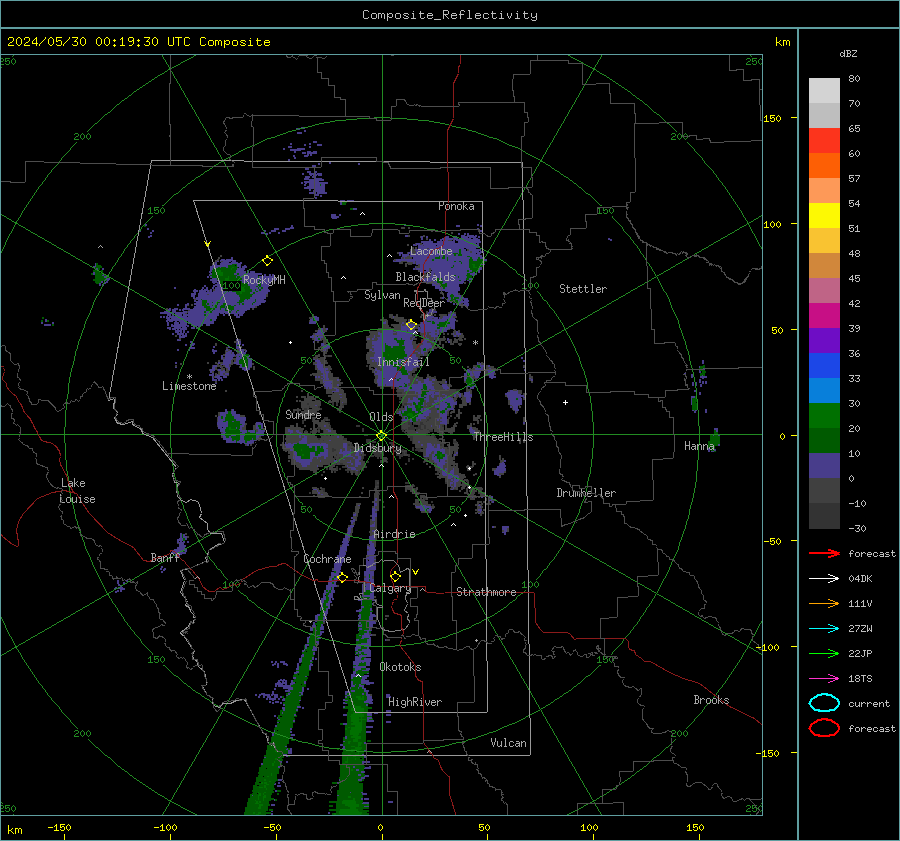Click the yellow radar-center diamond above Didsbury
The width and height of the screenshot is (900, 841).
click(x=381, y=436)
